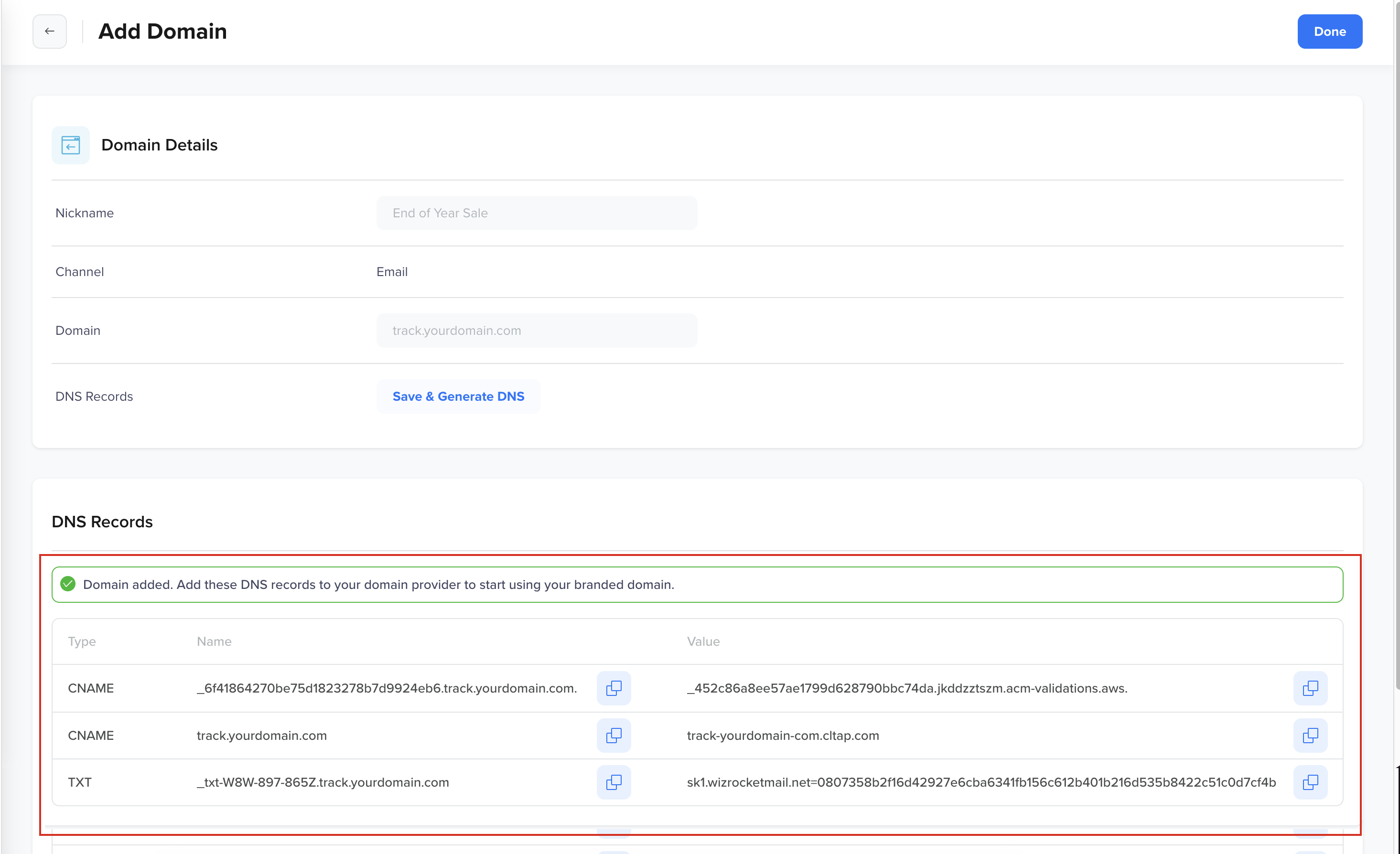Select the track-yourdomain-com.cltap.com value text

click(x=782, y=736)
